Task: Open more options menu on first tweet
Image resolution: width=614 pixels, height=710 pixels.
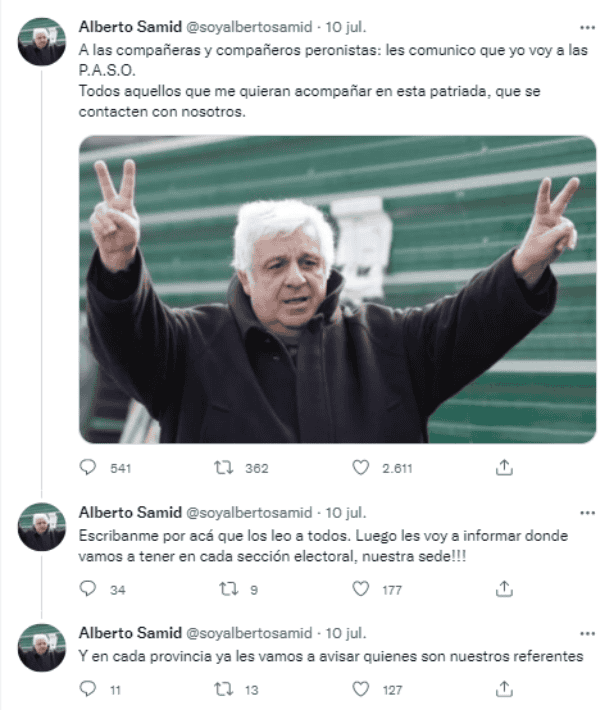Action: click(x=587, y=28)
